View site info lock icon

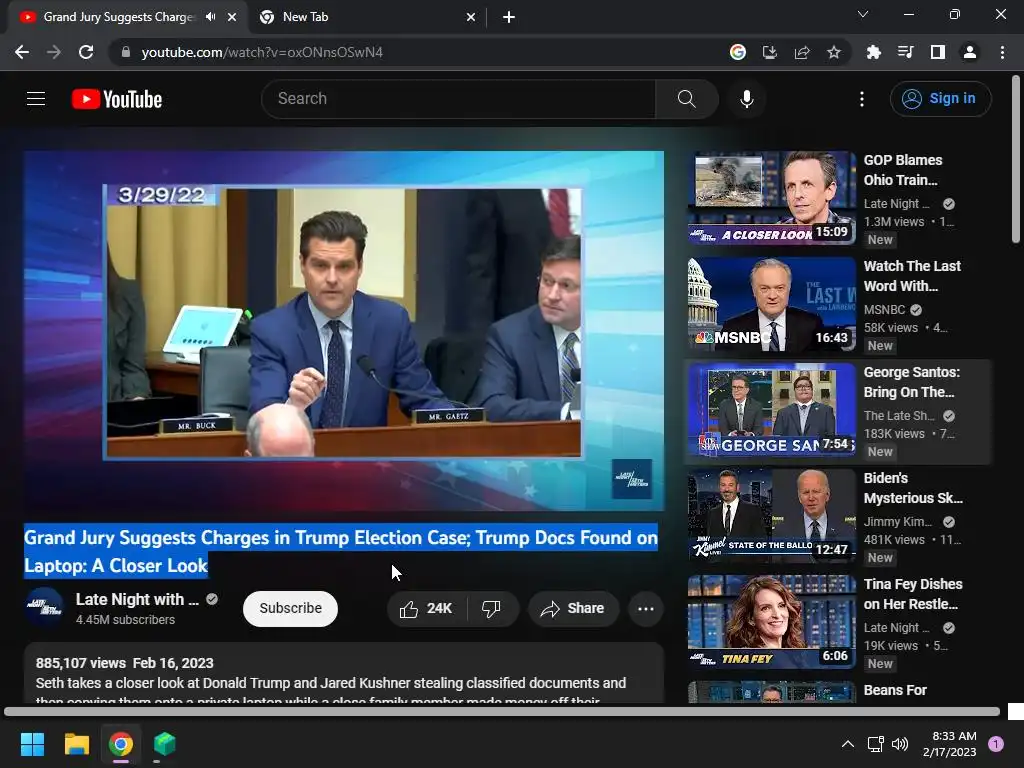125,52
